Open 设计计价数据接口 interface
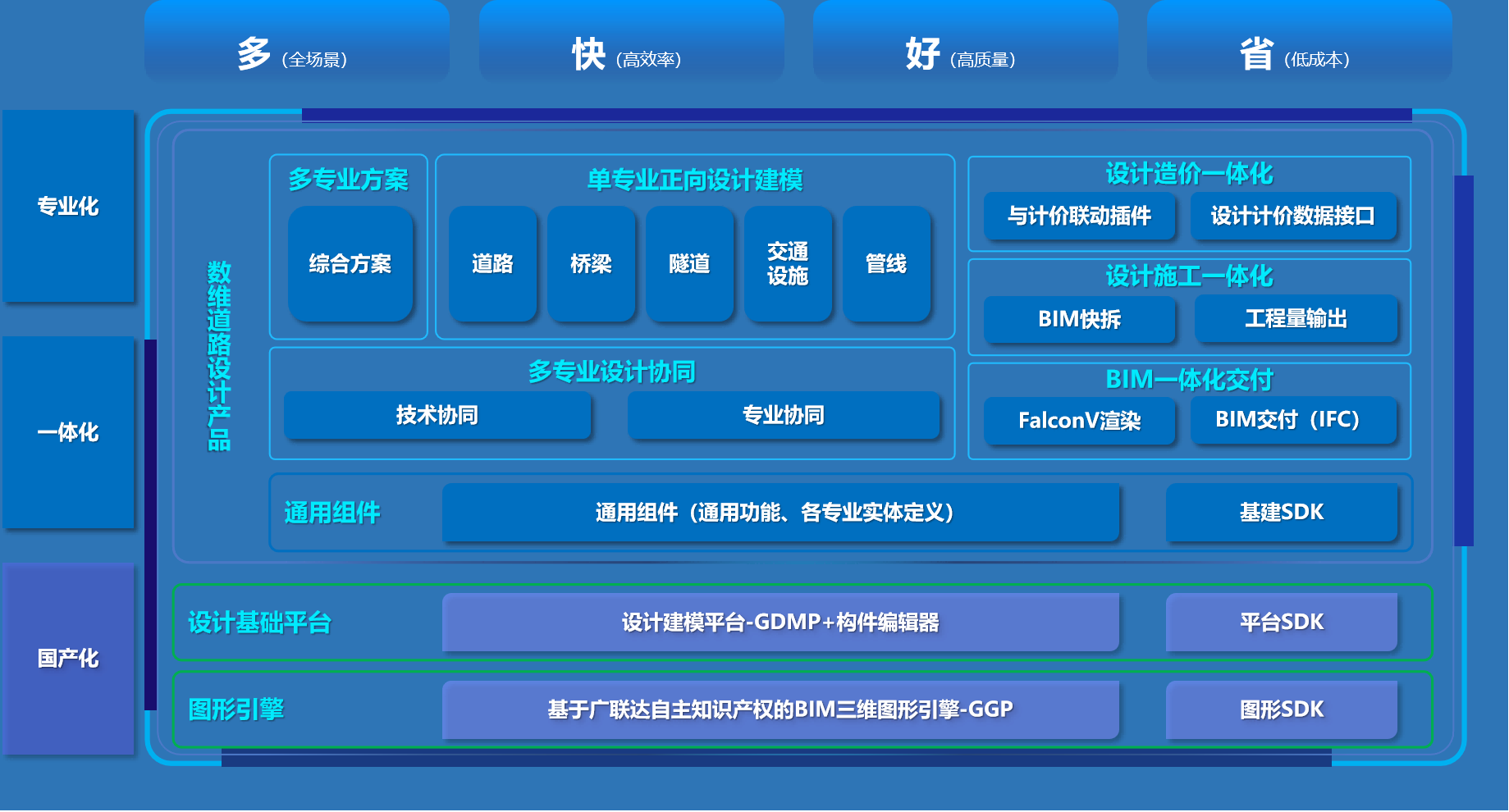 pos(1296,217)
